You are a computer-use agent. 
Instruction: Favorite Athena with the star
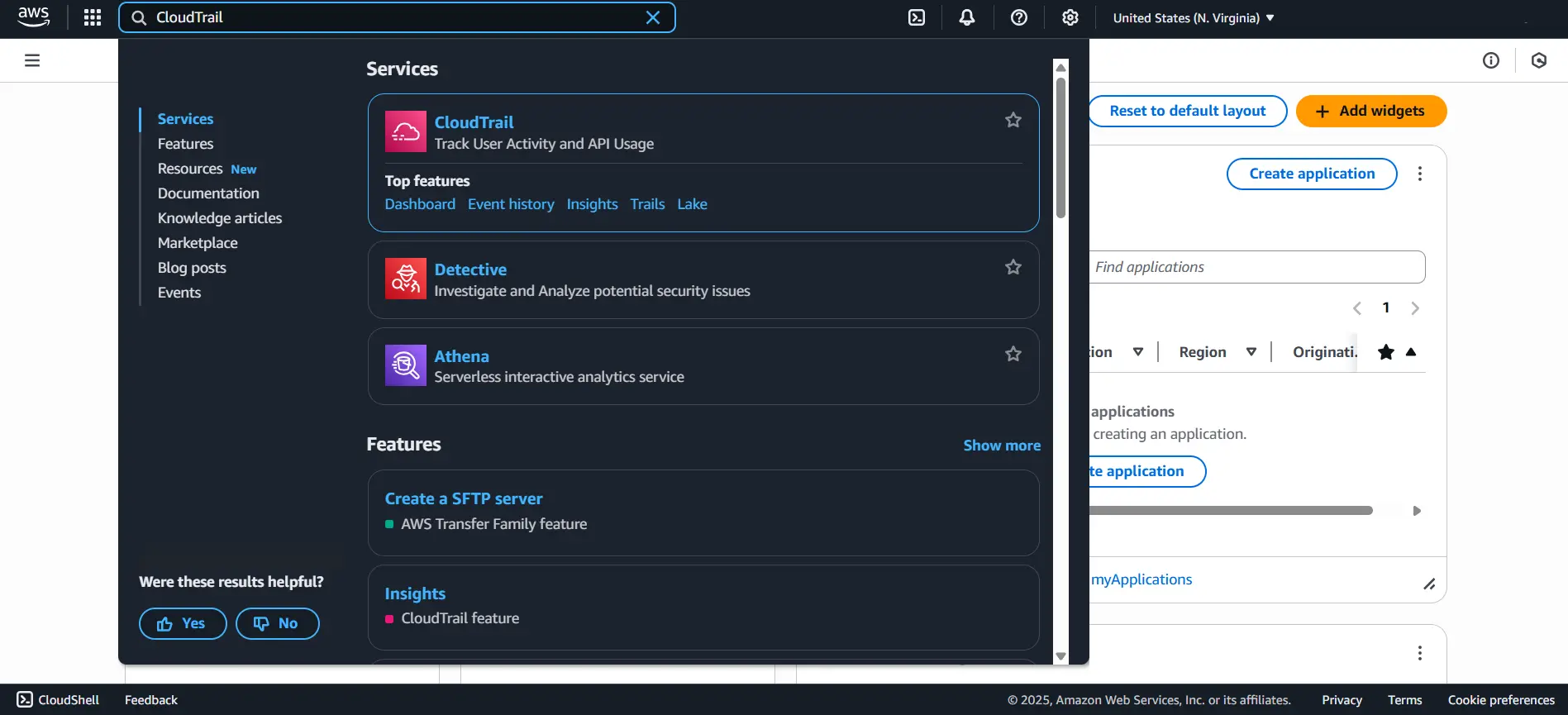(x=1013, y=354)
